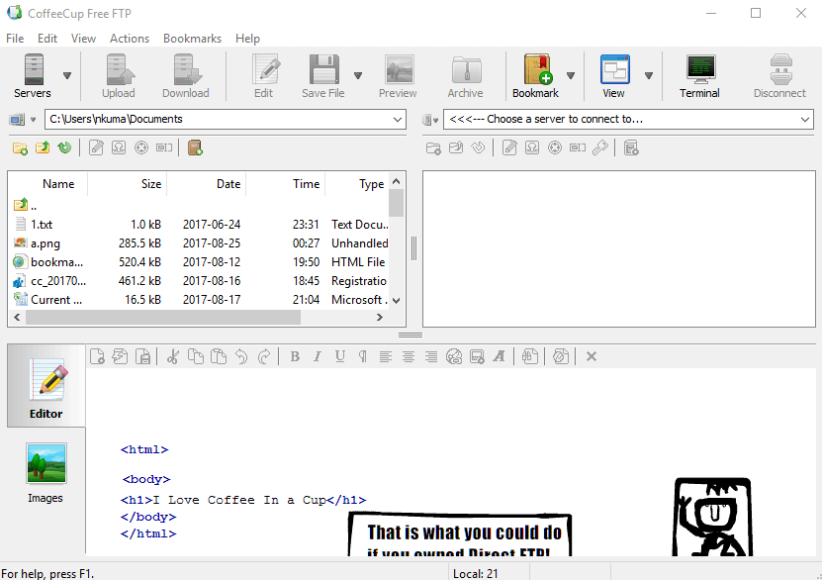The image size is (822, 580).
Task: Go to parent folder '..' entry
Action: (x=25, y=205)
